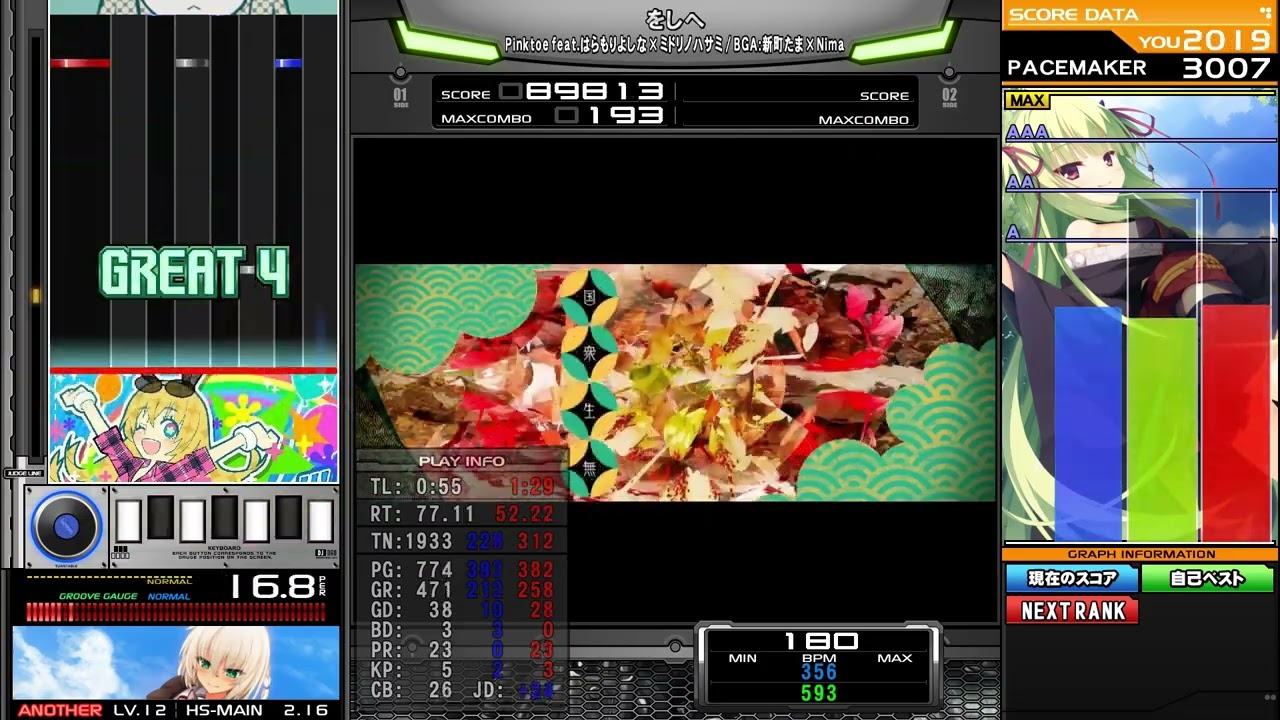Click the blue current score bar
The height and width of the screenshot is (720, 1280).
pos(1089,424)
